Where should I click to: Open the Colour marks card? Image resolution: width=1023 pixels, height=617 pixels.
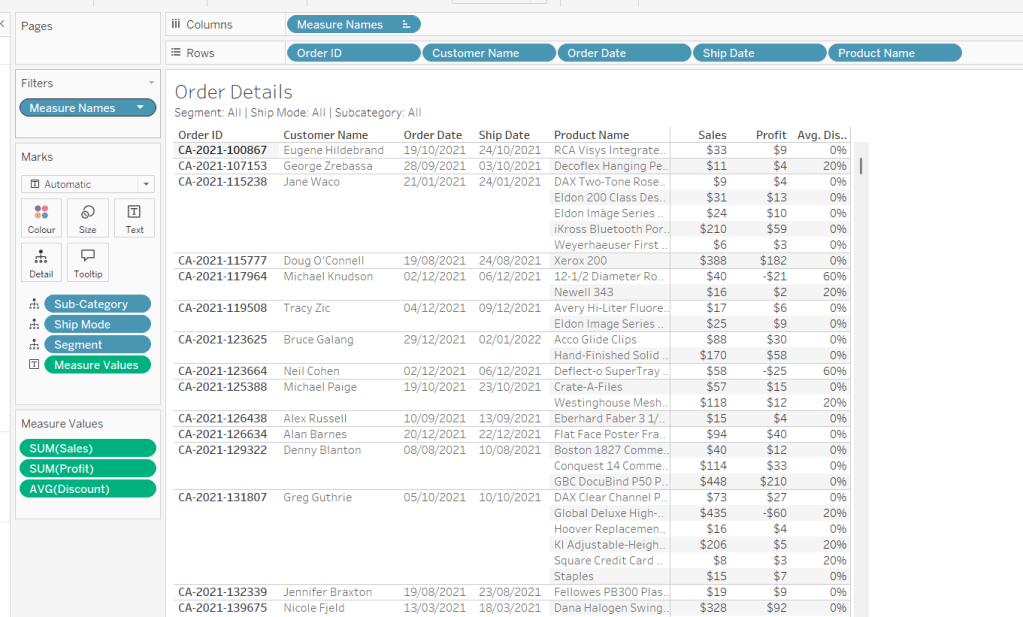point(41,218)
